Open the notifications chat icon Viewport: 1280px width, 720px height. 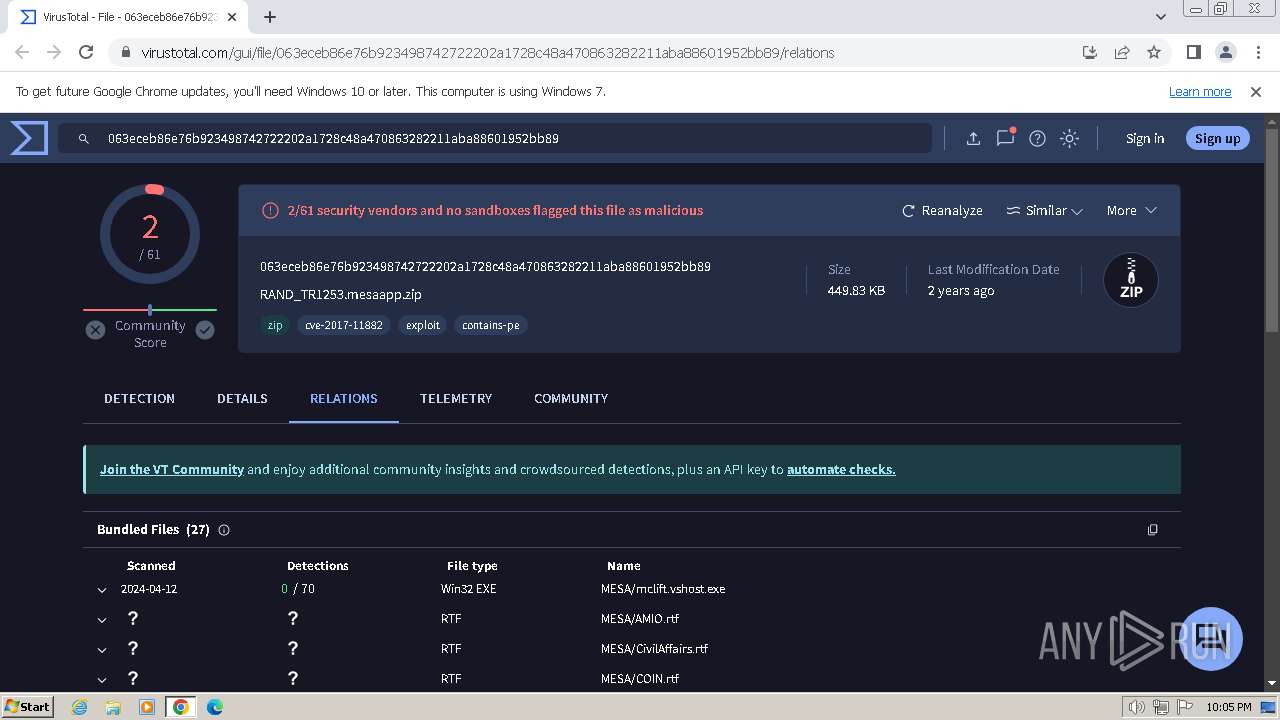[1006, 138]
